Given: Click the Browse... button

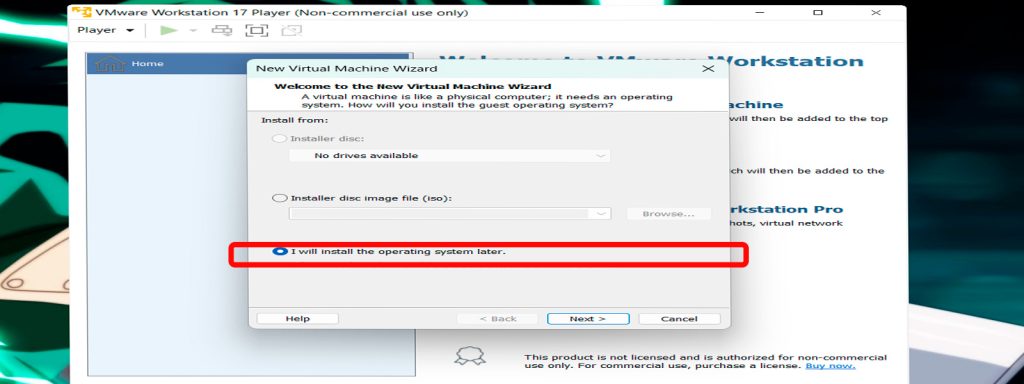Looking at the screenshot, I should point(668,214).
